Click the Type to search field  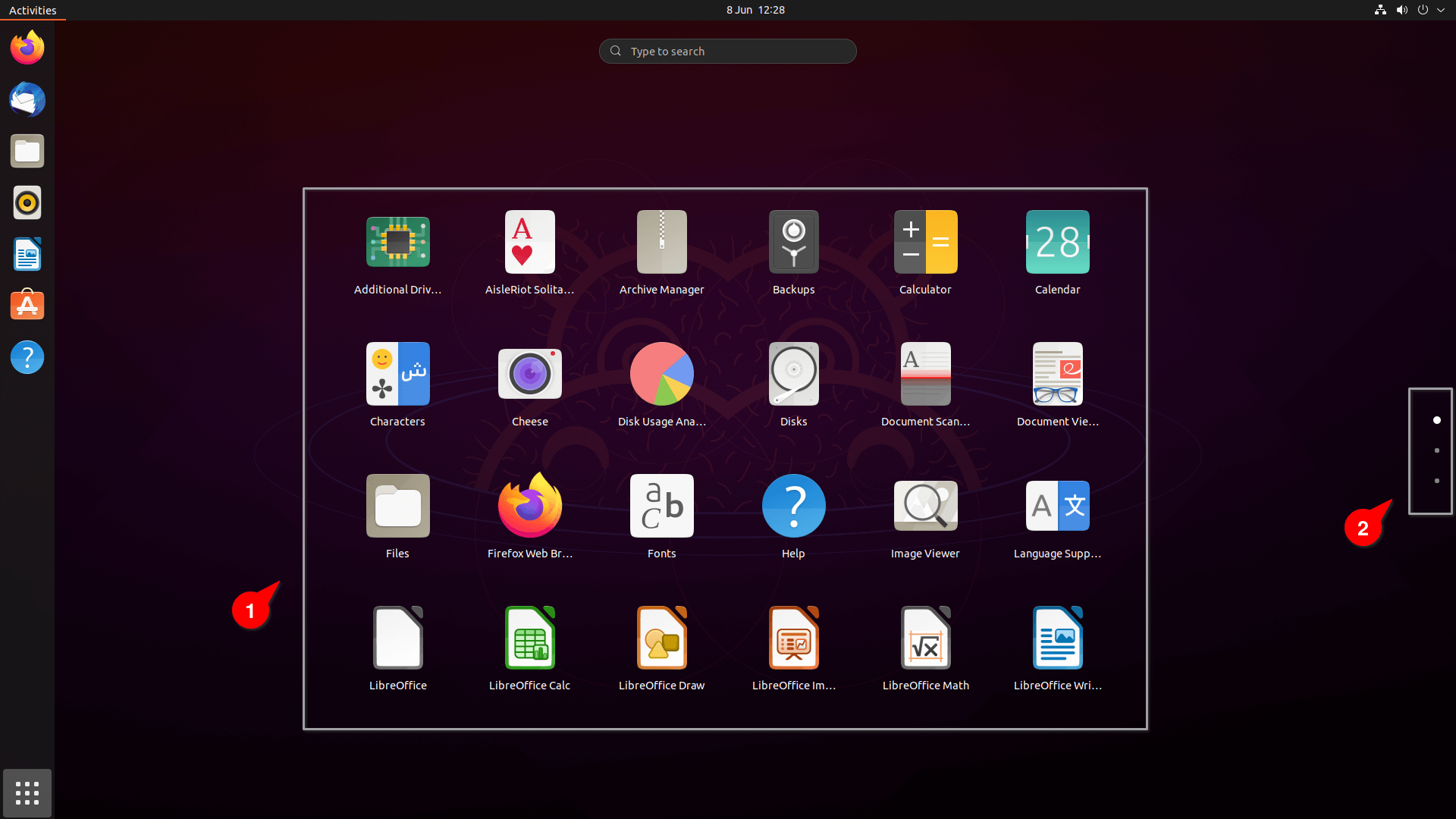pyautogui.click(x=727, y=51)
